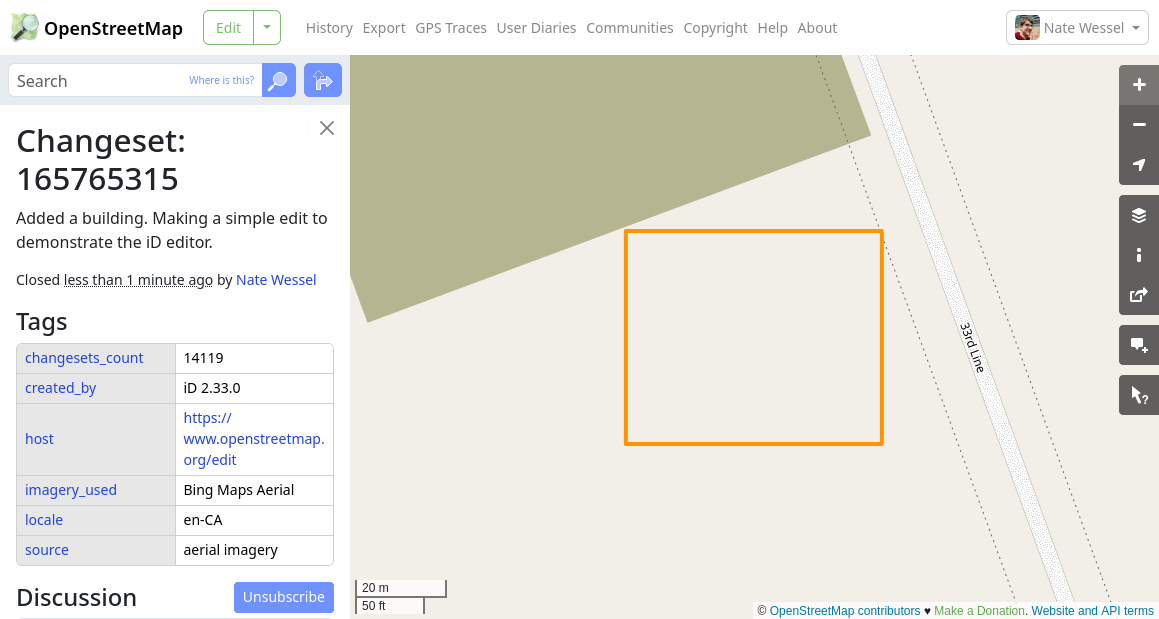Open the changesets_count tag key link

[x=84, y=358]
